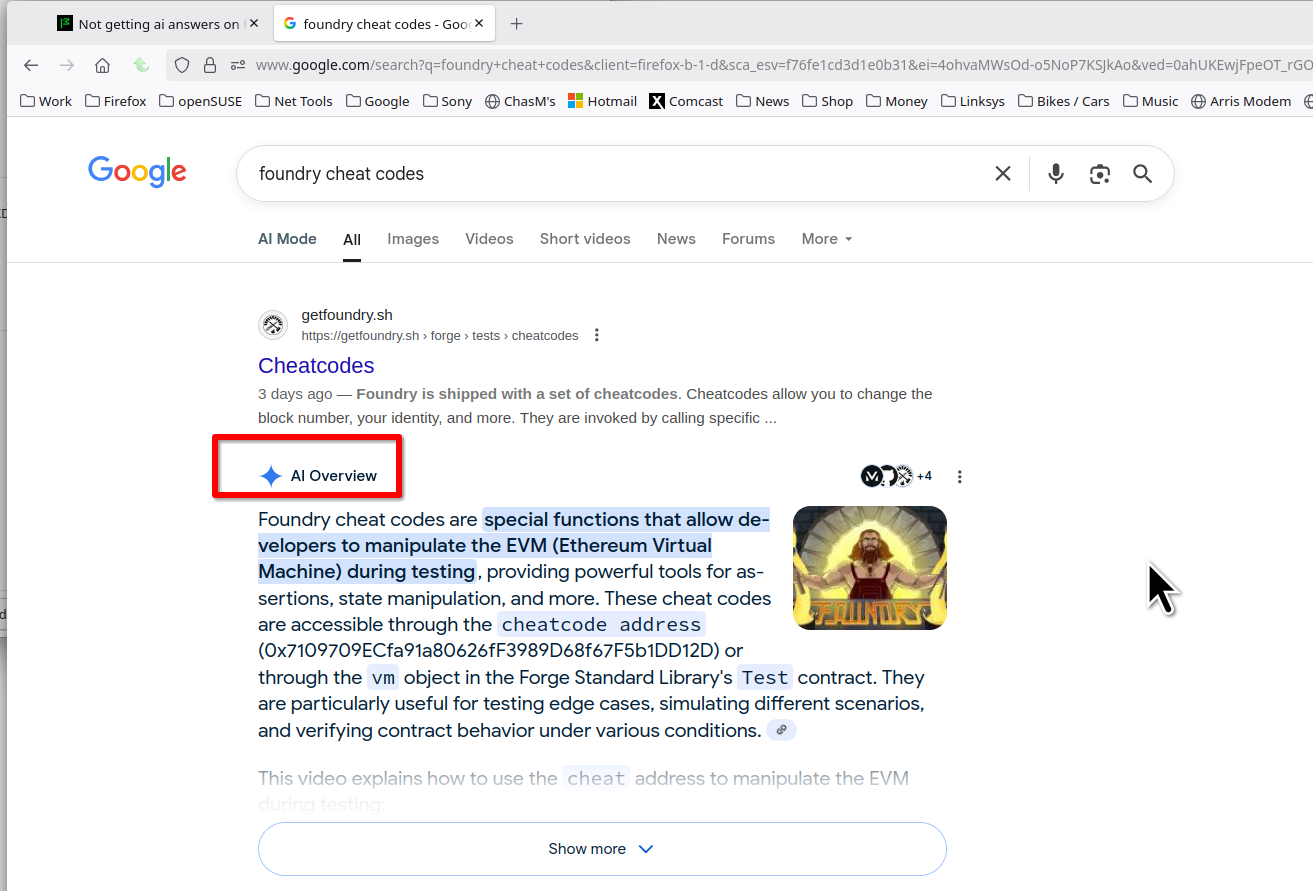Open the Money bookmarks folder
Viewport: 1313px width, 891px height.
click(x=897, y=101)
